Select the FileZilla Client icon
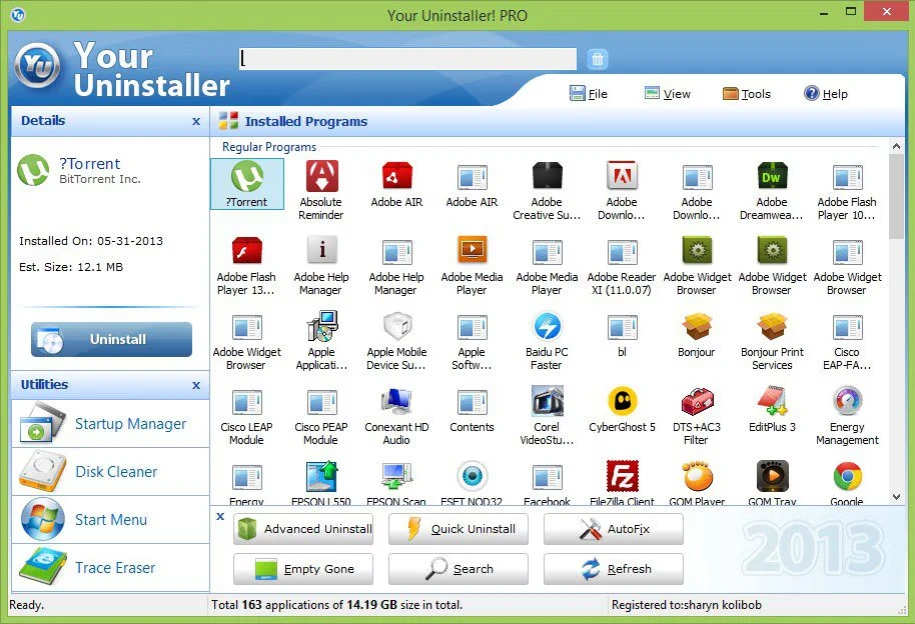The image size is (915, 624). pyautogui.click(x=622, y=477)
